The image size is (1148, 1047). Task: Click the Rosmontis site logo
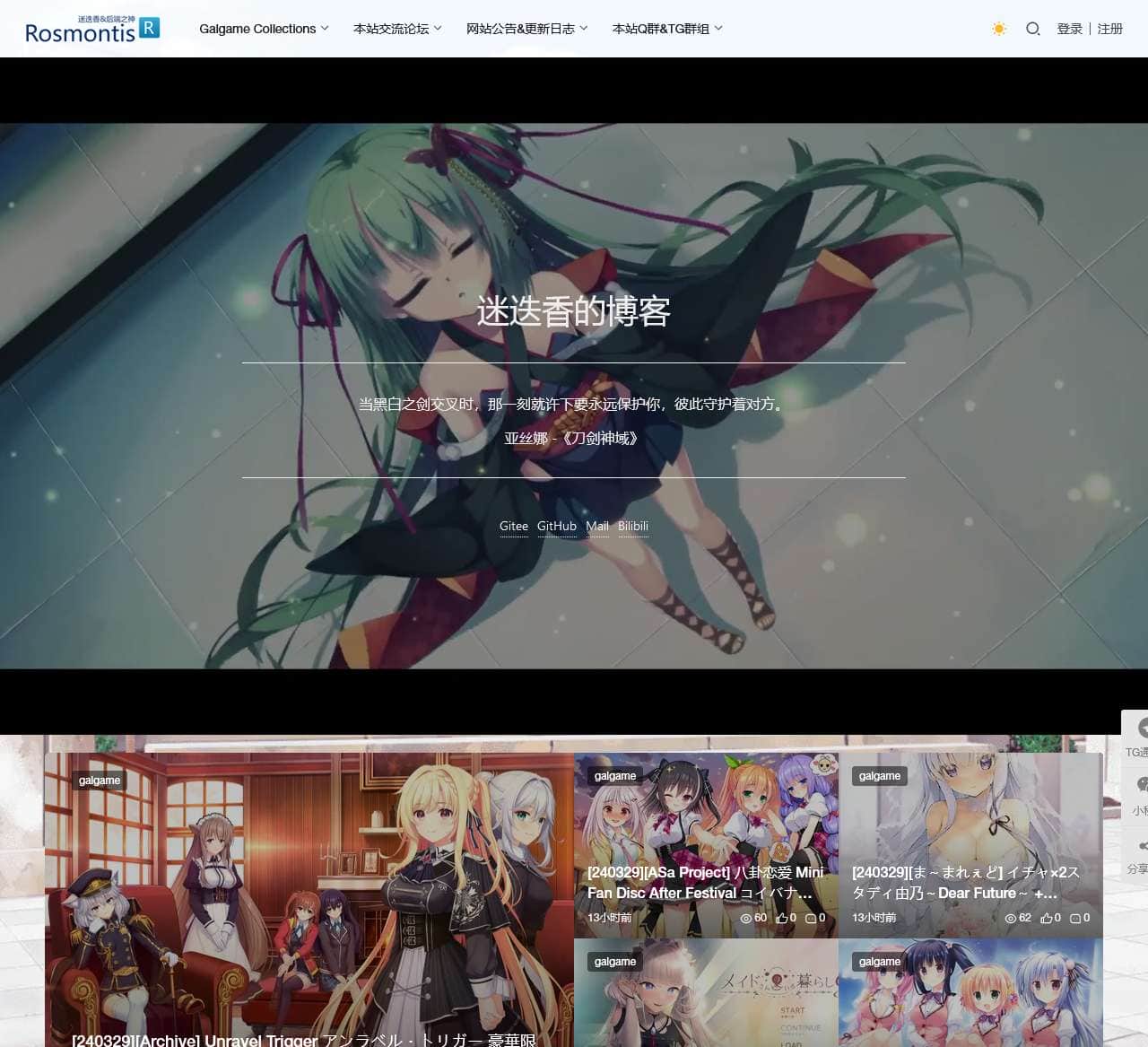click(x=91, y=30)
